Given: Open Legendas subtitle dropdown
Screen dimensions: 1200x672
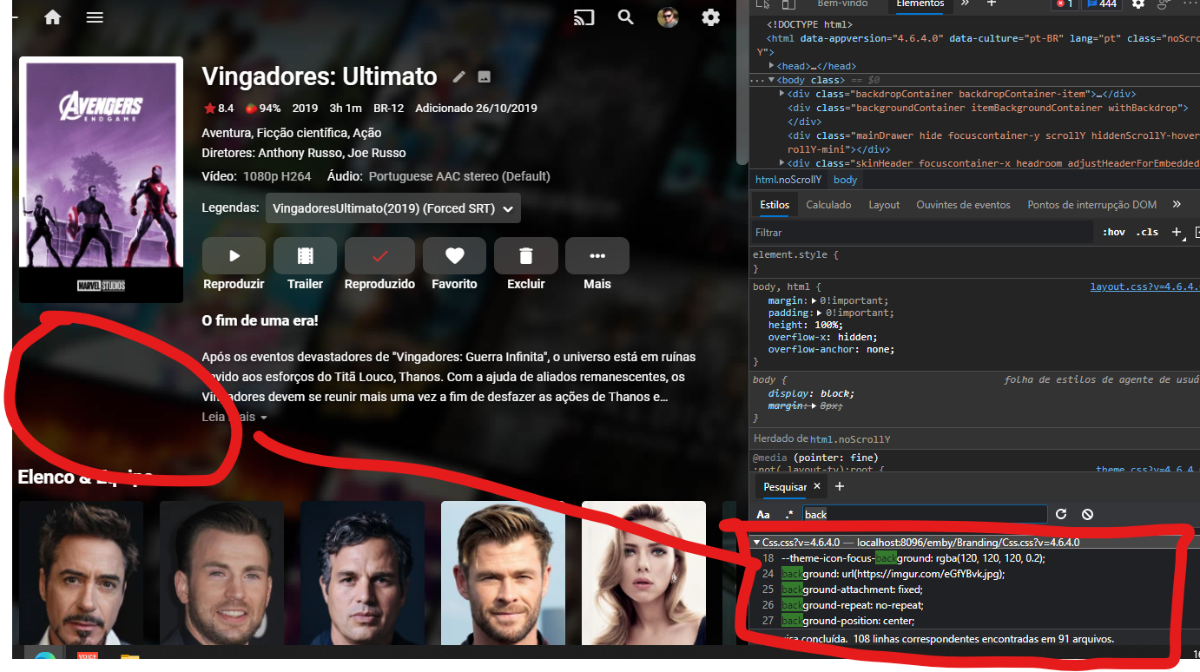Looking at the screenshot, I should coord(393,208).
